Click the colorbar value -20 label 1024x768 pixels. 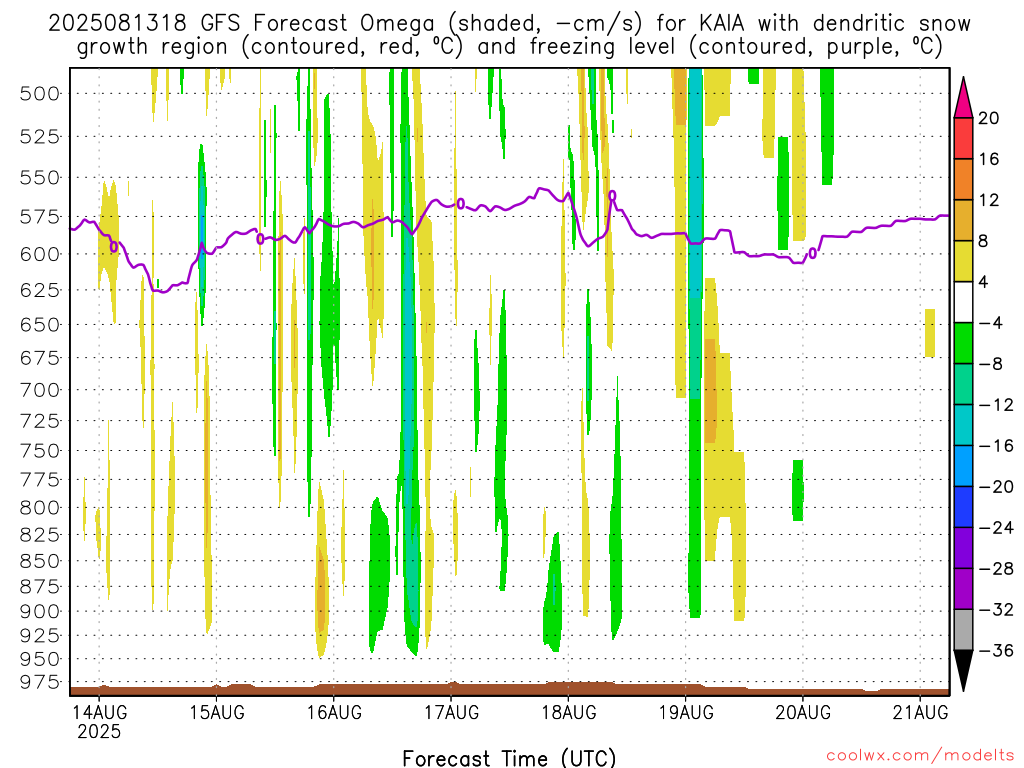(x=995, y=487)
